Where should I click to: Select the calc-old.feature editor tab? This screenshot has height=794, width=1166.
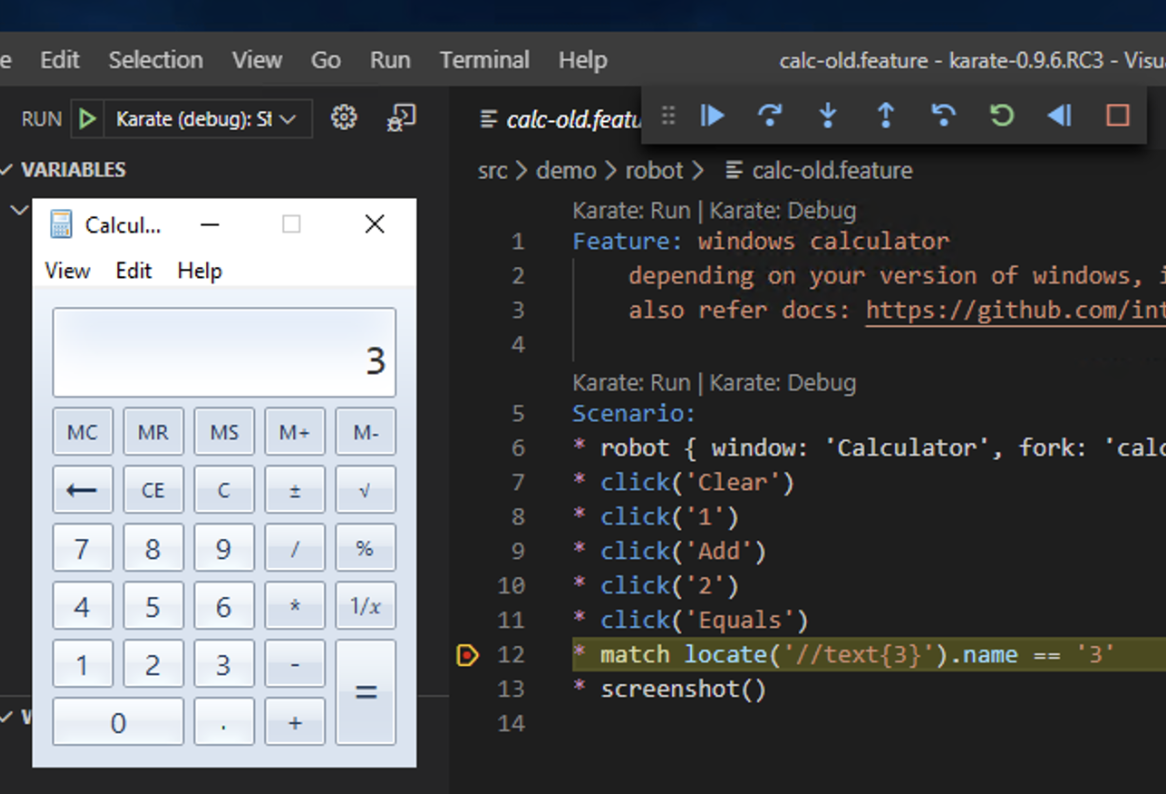click(x=561, y=119)
